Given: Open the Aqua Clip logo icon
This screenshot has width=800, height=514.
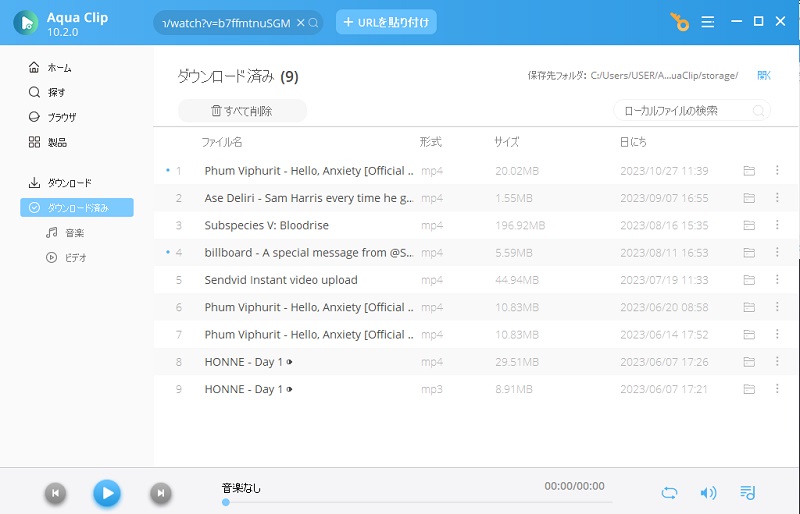Looking at the screenshot, I should [26, 22].
